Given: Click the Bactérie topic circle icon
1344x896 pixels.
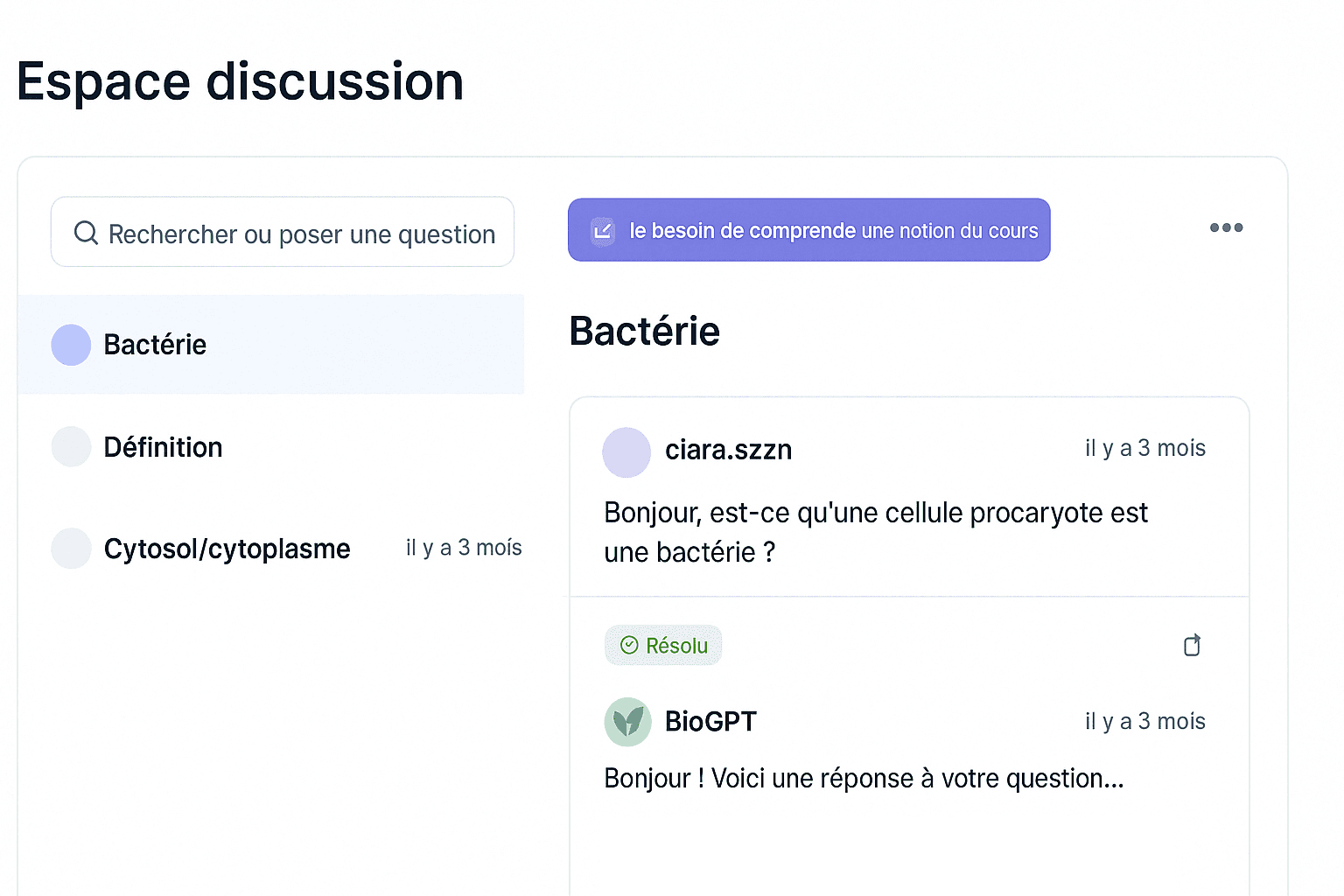Looking at the screenshot, I should point(71,345).
